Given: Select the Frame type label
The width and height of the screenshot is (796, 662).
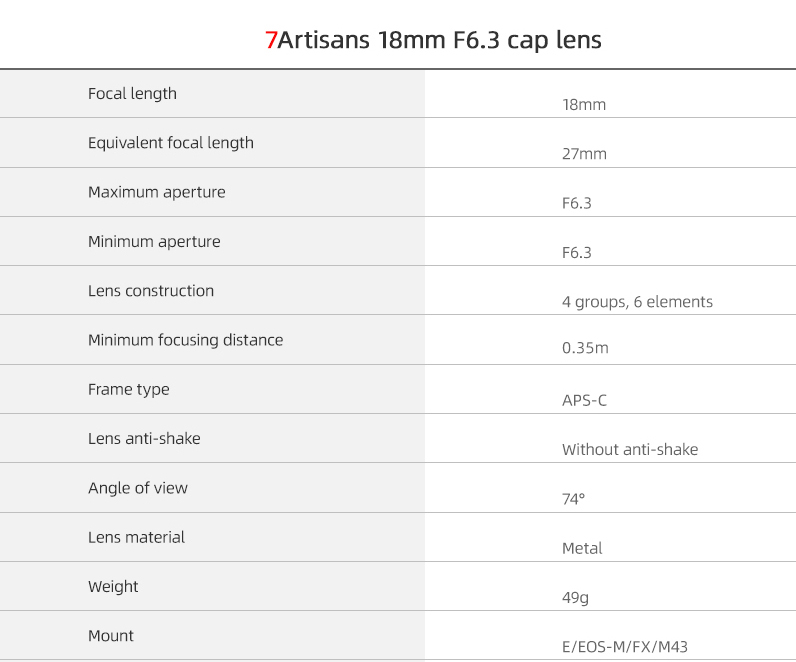Looking at the screenshot, I should click(129, 389).
